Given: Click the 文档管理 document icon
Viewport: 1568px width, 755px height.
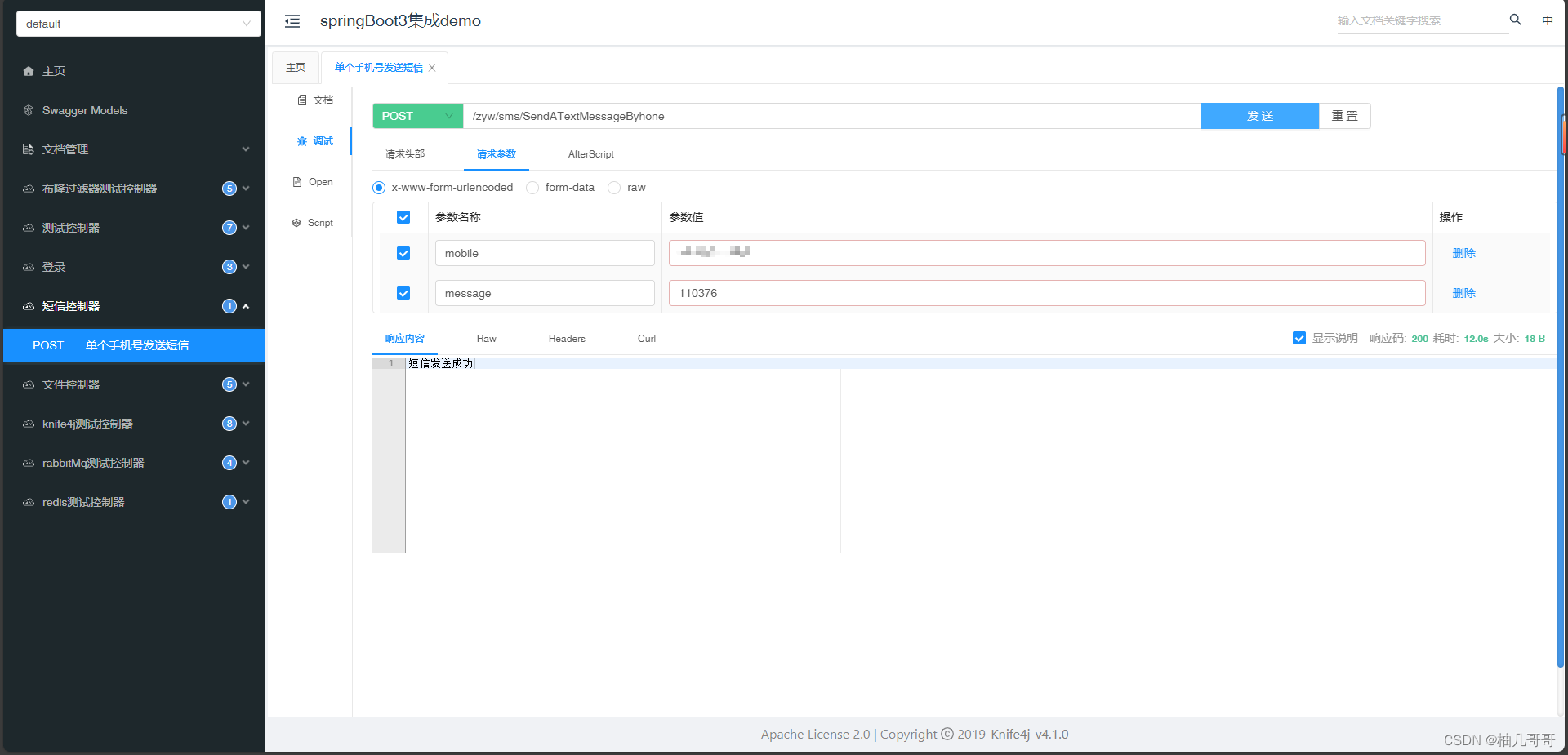Looking at the screenshot, I should coord(29,149).
